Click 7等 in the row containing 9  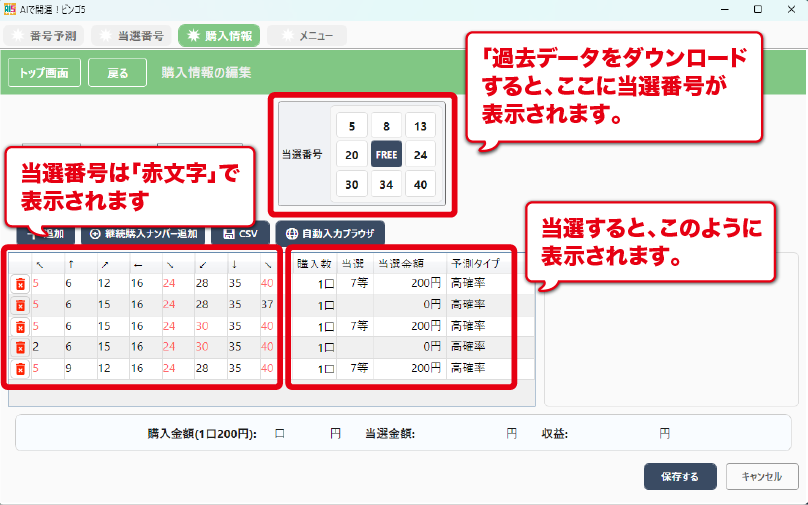[x=359, y=368]
